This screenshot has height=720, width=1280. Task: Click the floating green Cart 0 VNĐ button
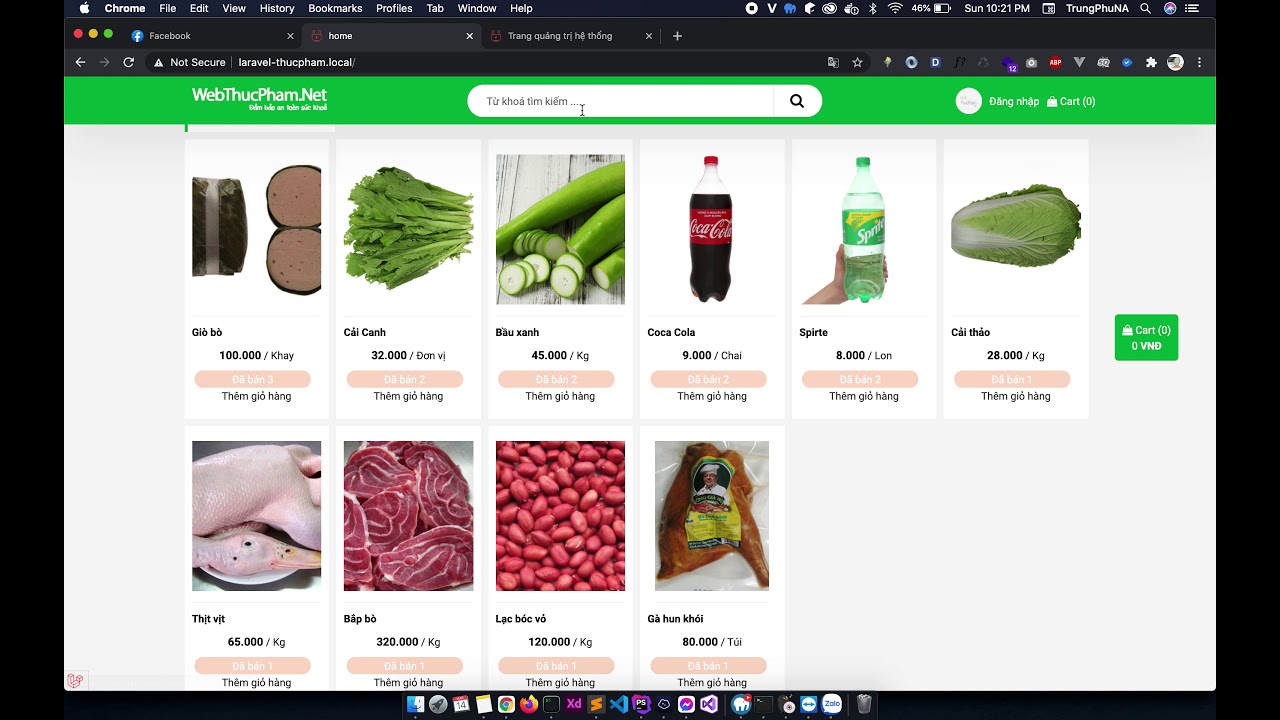1146,338
